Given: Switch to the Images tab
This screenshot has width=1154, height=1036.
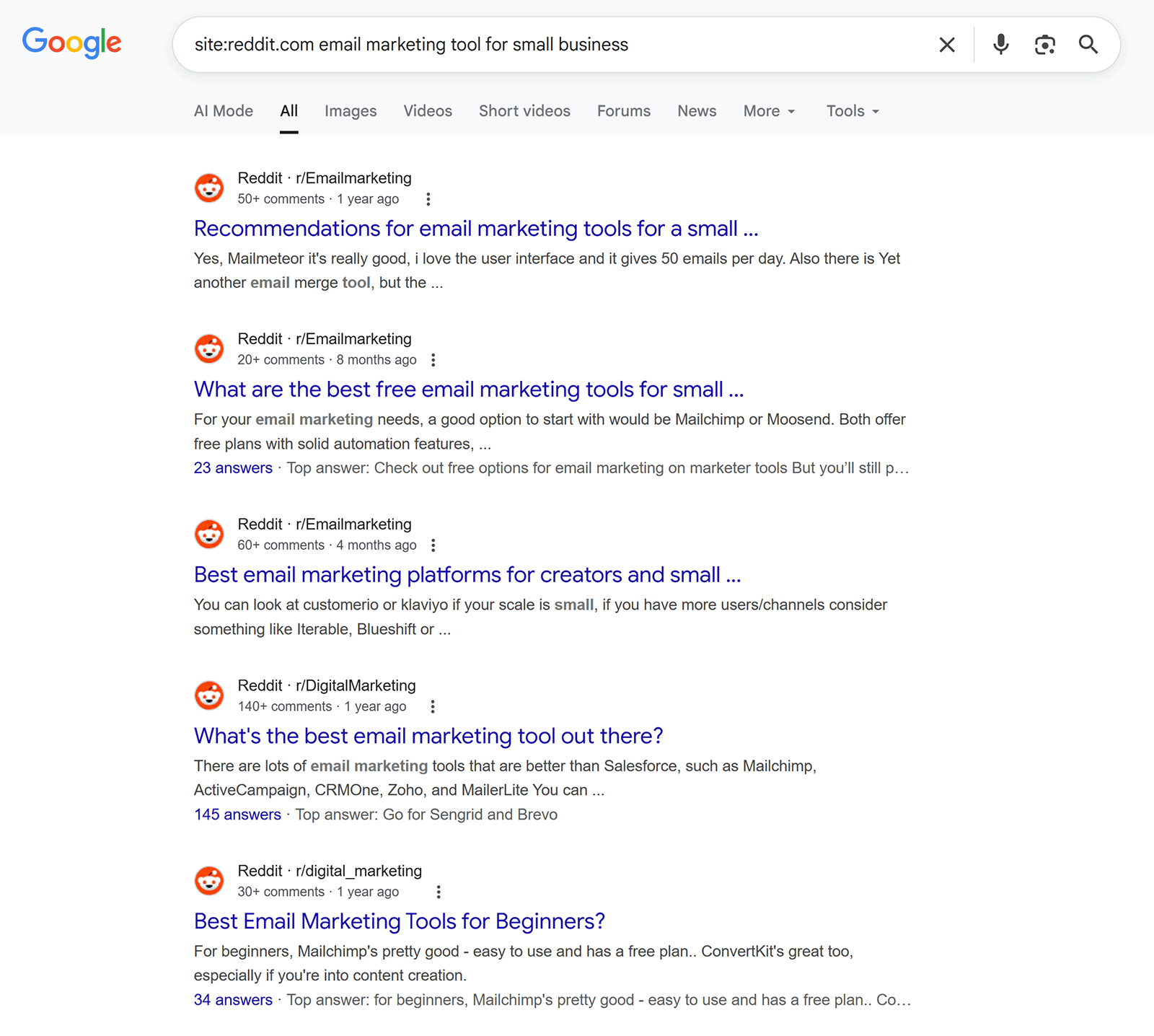Looking at the screenshot, I should pos(351,111).
